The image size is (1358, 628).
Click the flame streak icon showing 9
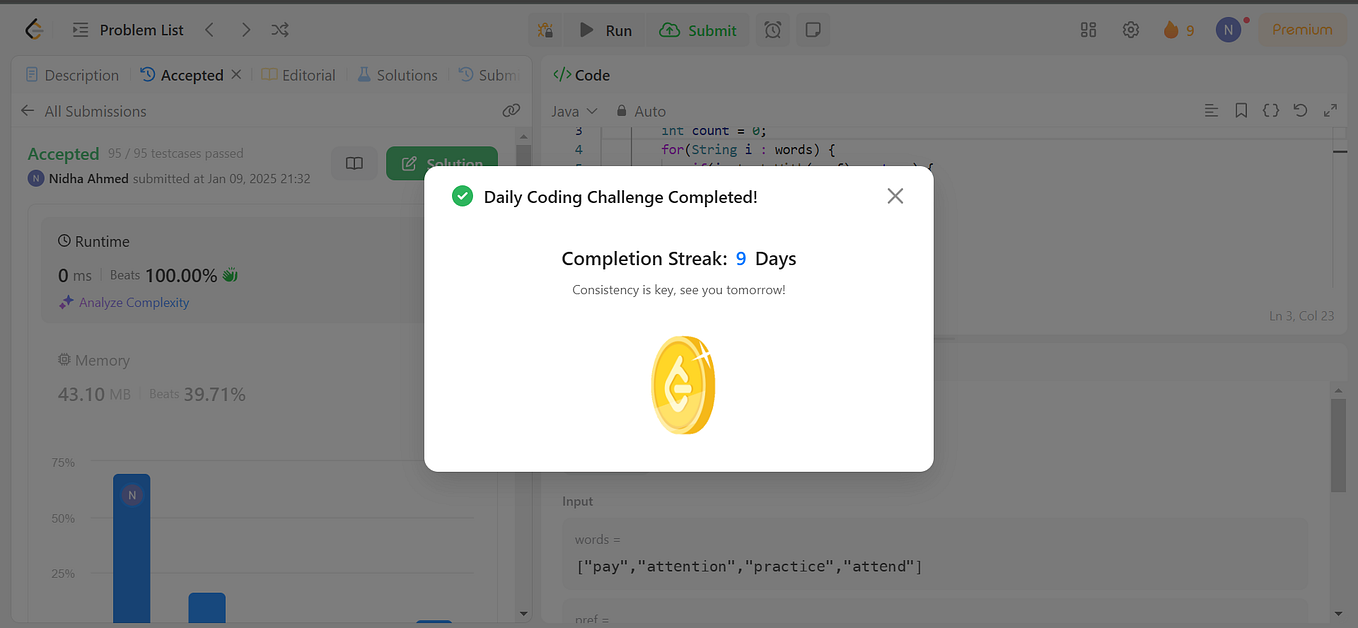[1178, 29]
